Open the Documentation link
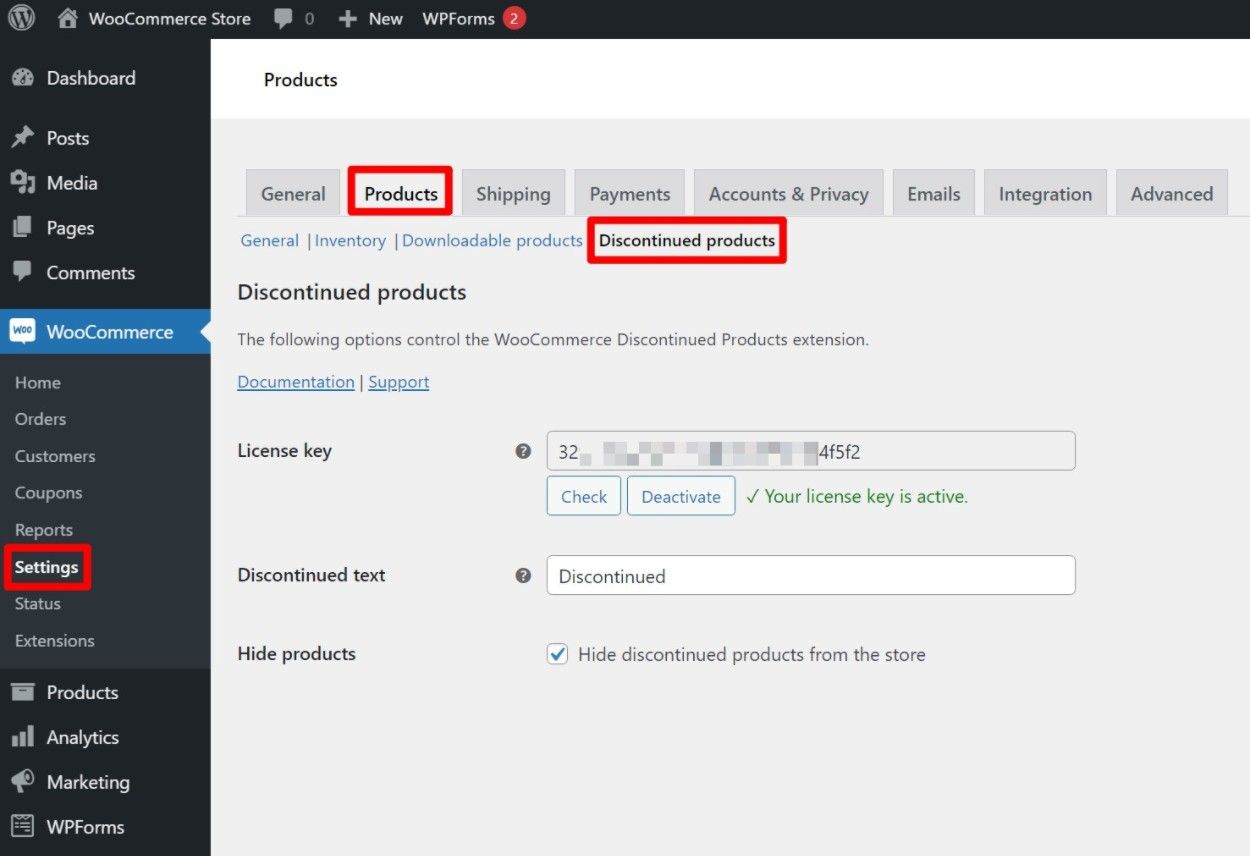The width and height of the screenshot is (1250, 856). coord(296,382)
